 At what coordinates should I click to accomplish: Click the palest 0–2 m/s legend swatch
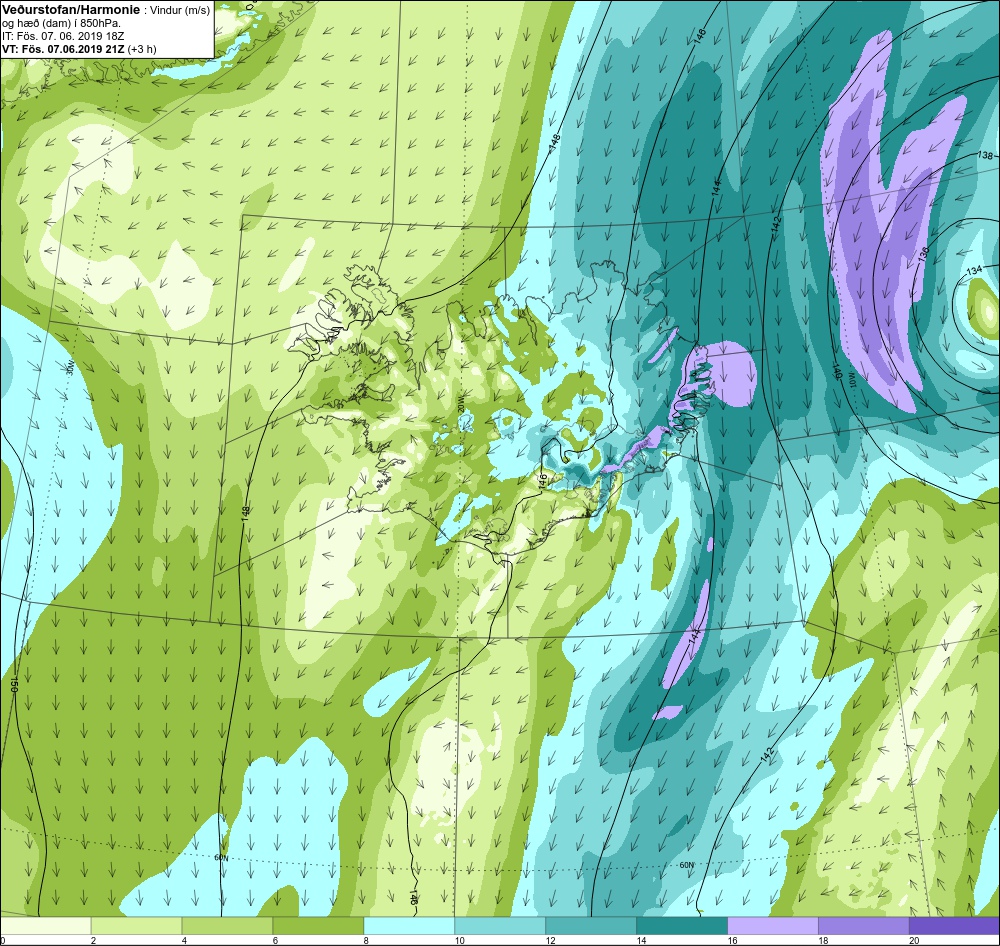(x=46, y=925)
